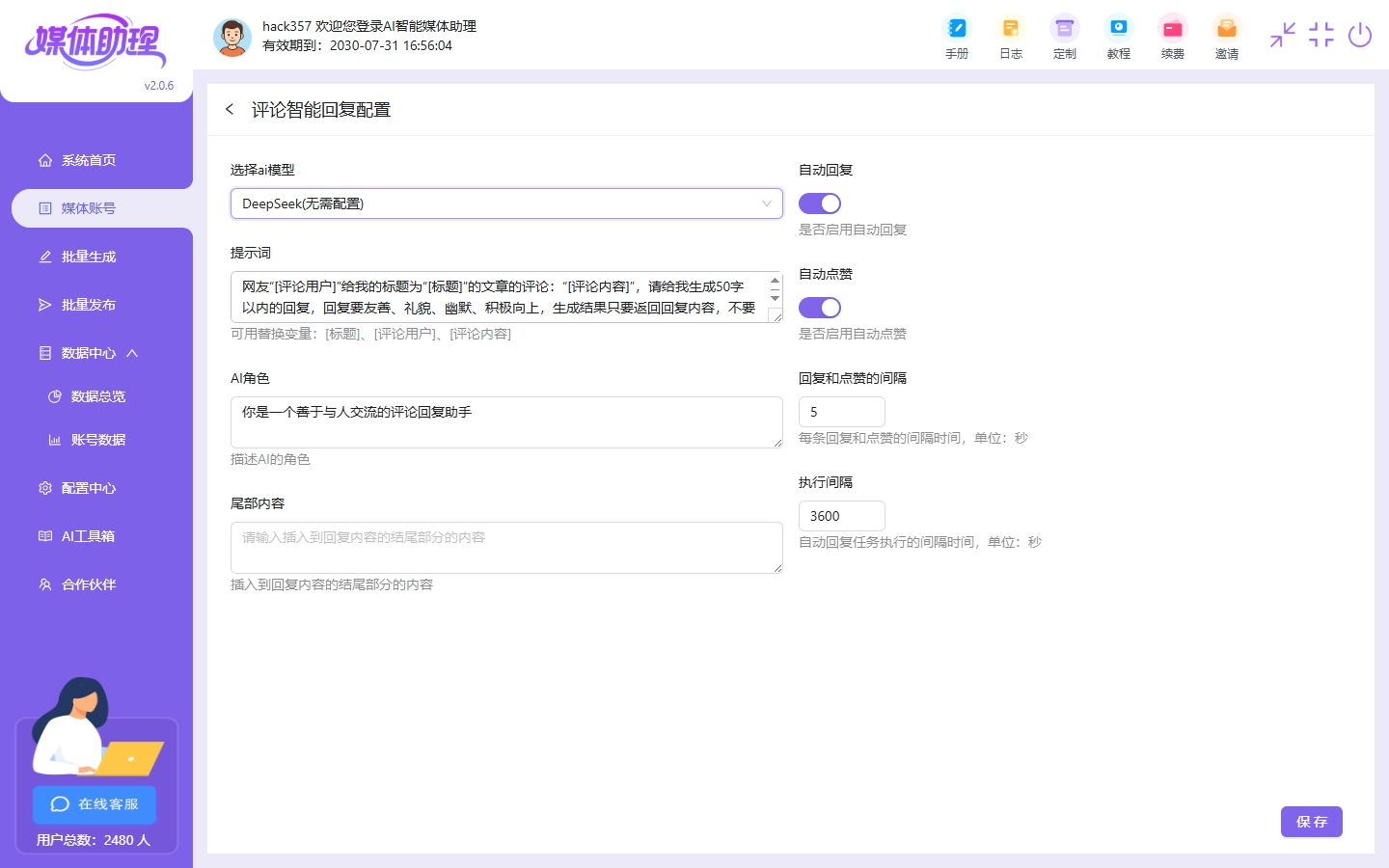Open the 邀请 invite icon

click(x=1226, y=38)
